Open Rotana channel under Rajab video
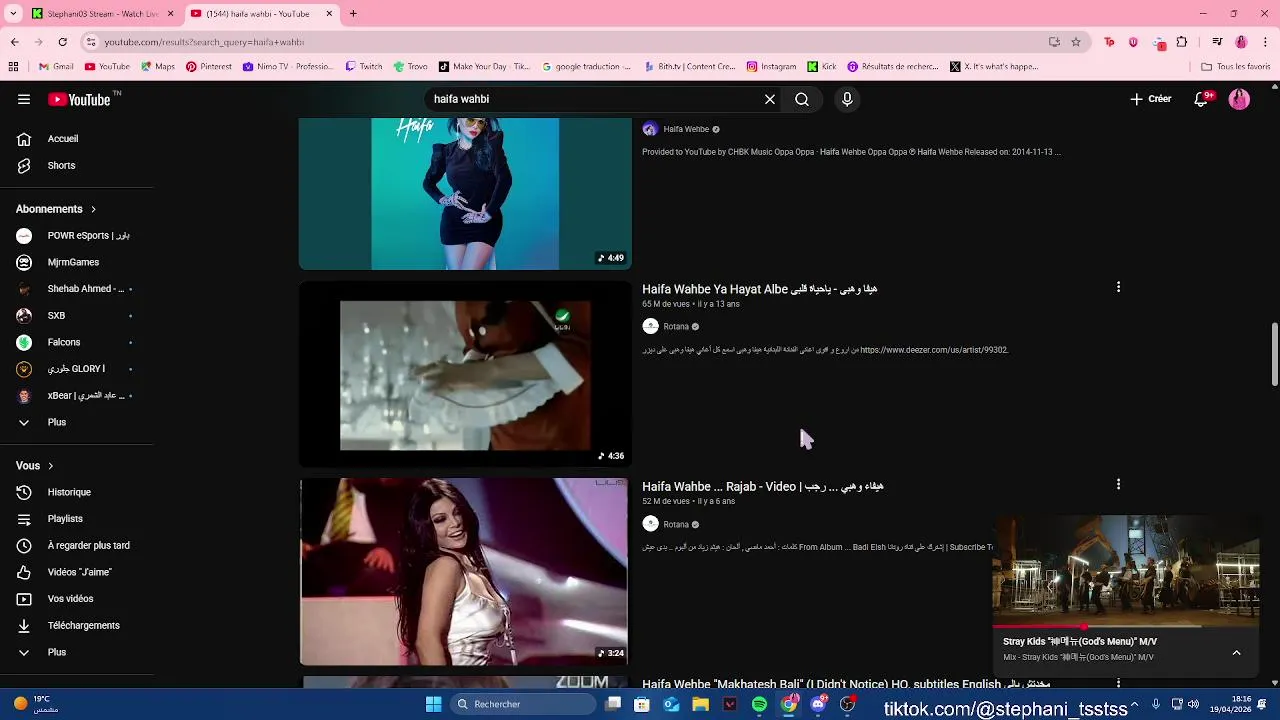The width and height of the screenshot is (1280, 720). click(x=676, y=524)
